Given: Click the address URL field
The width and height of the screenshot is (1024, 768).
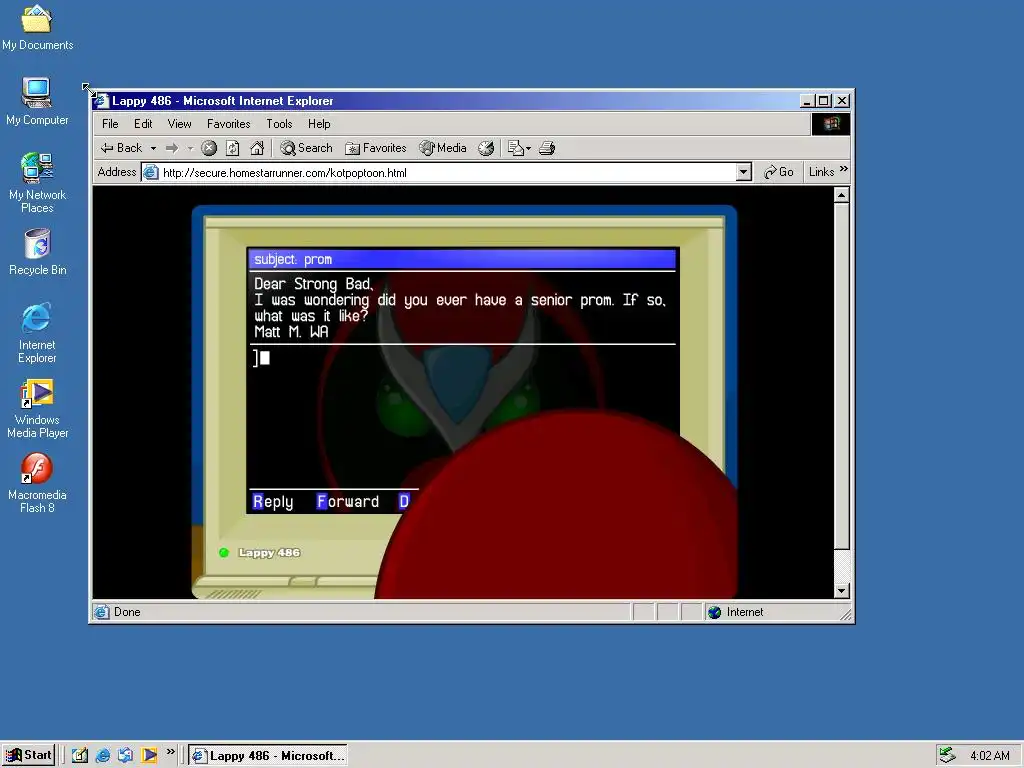Looking at the screenshot, I should 448,172.
